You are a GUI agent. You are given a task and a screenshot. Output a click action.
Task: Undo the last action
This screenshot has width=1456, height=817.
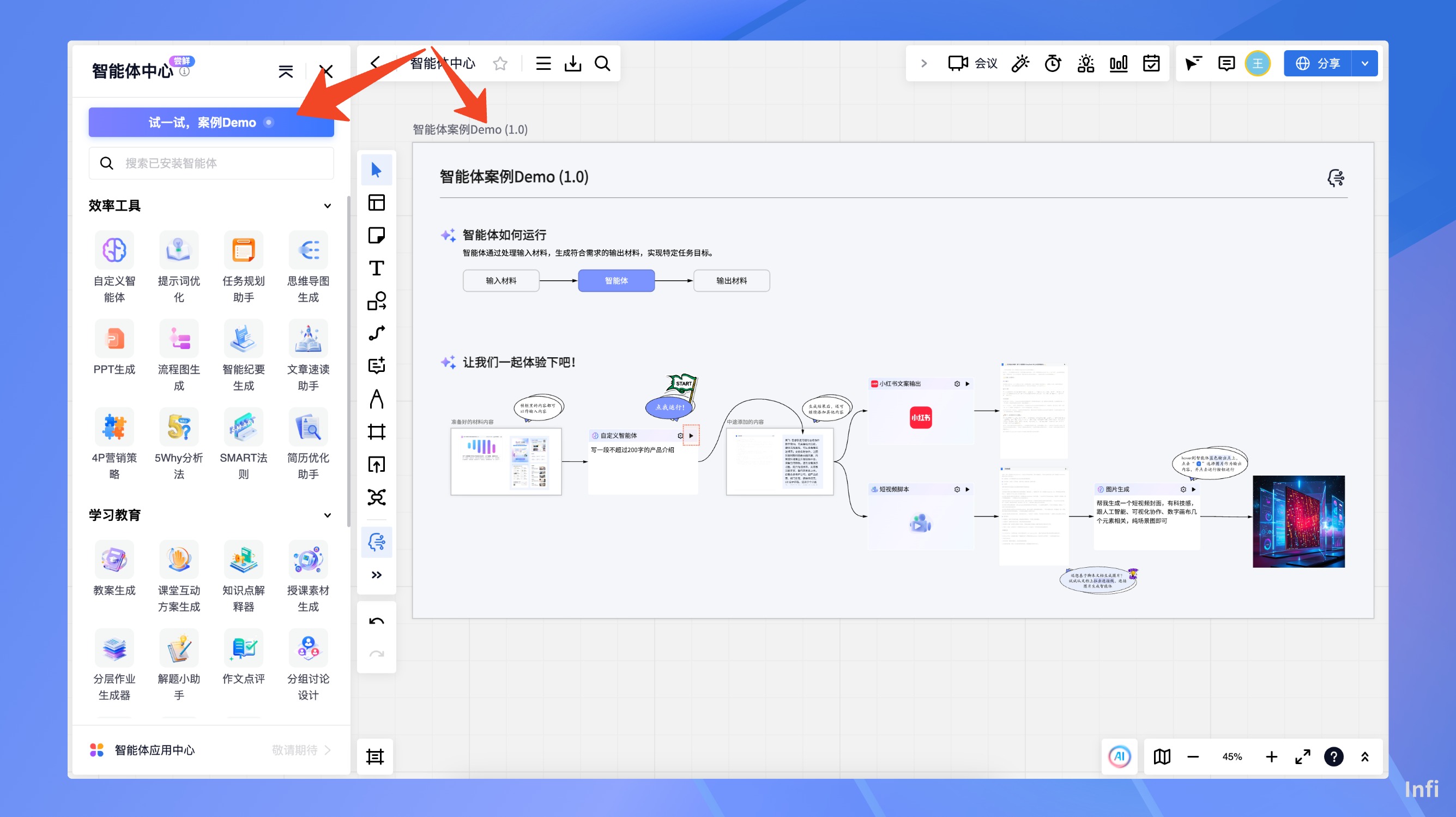tap(377, 621)
